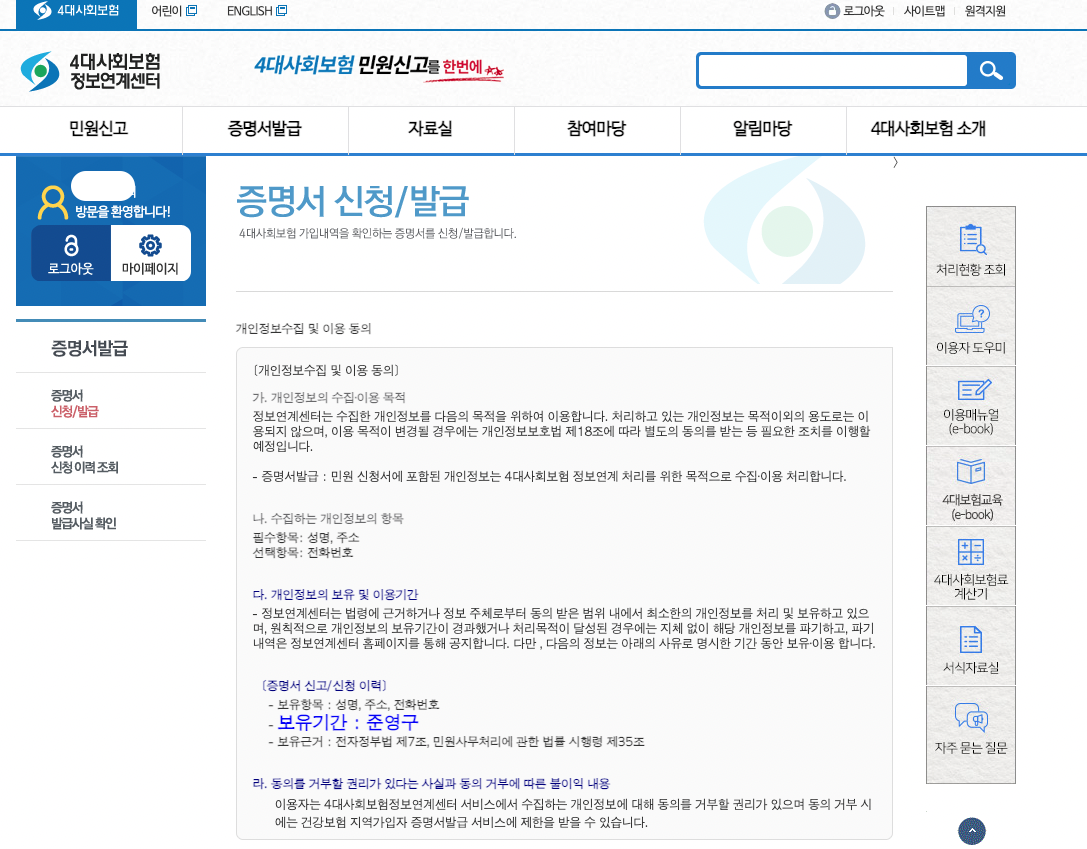Viewport: 1087px width, 849px height.
Task: Focus the site search input field
Action: pos(833,71)
